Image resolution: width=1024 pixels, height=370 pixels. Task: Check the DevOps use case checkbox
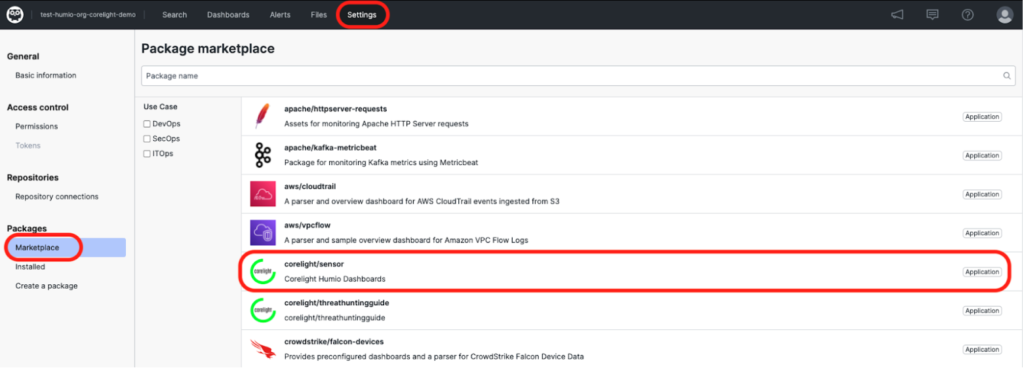(x=147, y=123)
